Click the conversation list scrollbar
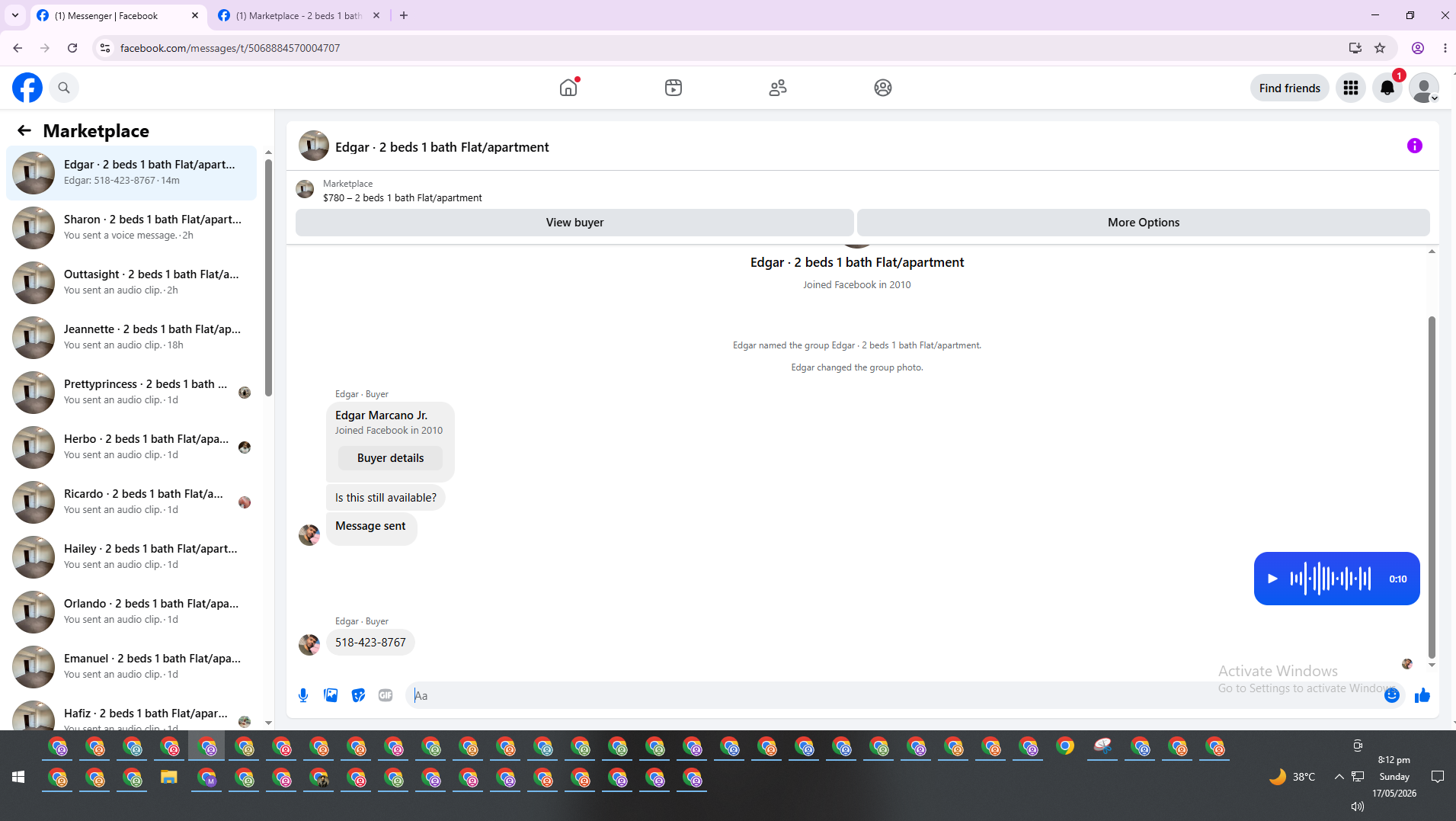 tap(268, 277)
